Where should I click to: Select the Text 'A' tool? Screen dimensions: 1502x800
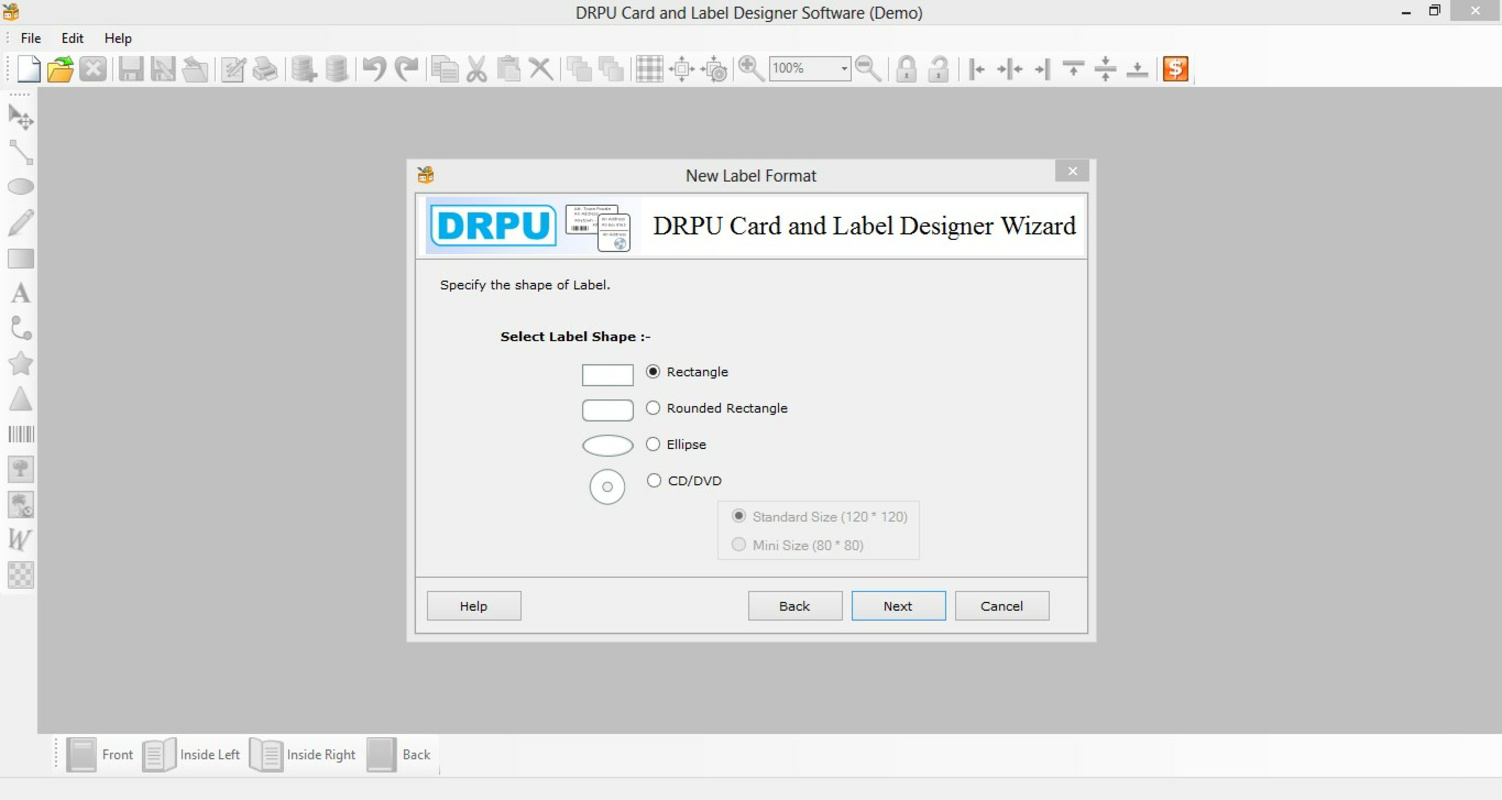click(x=21, y=294)
